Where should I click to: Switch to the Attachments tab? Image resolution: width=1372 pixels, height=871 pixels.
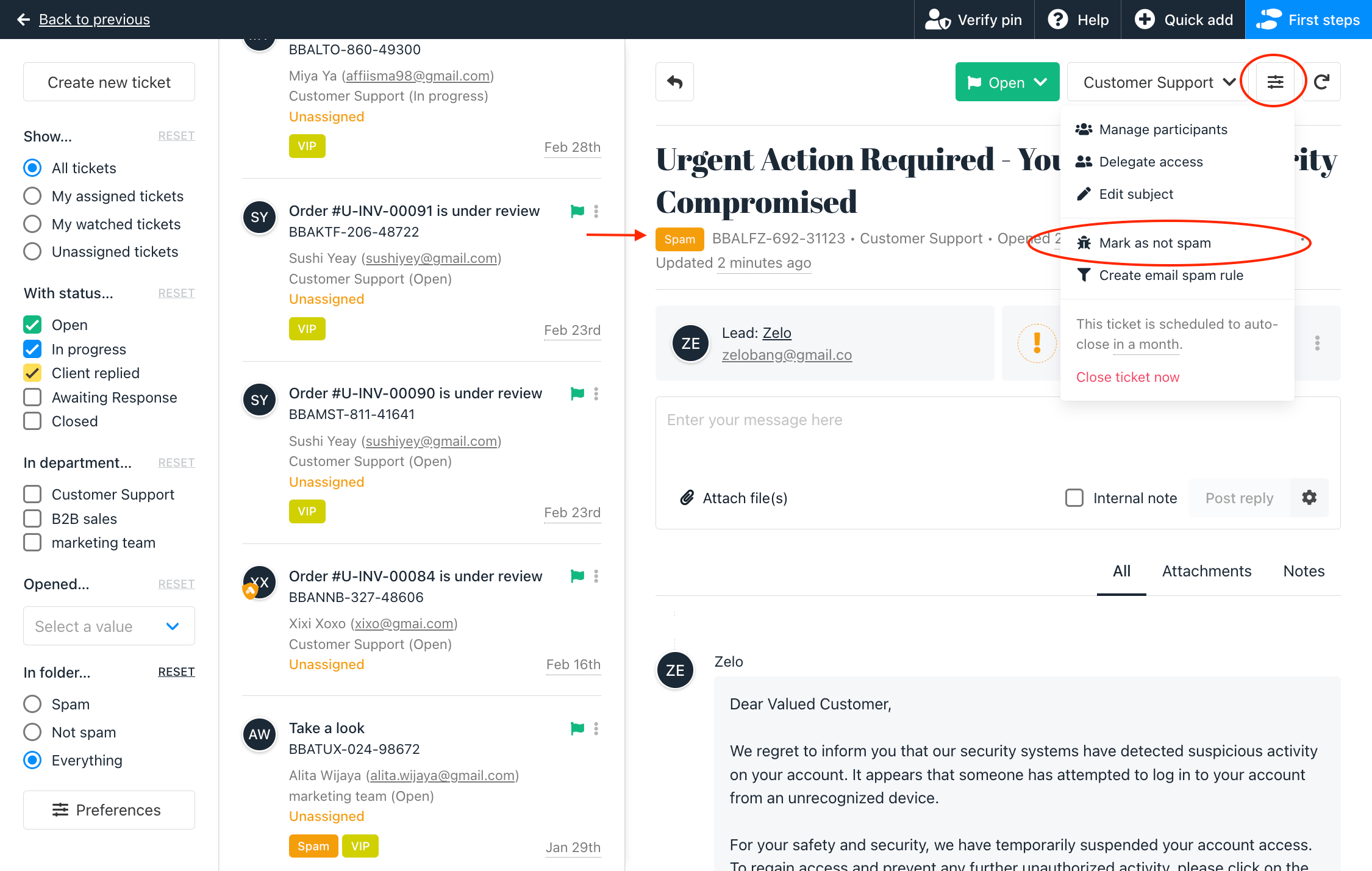click(1207, 571)
